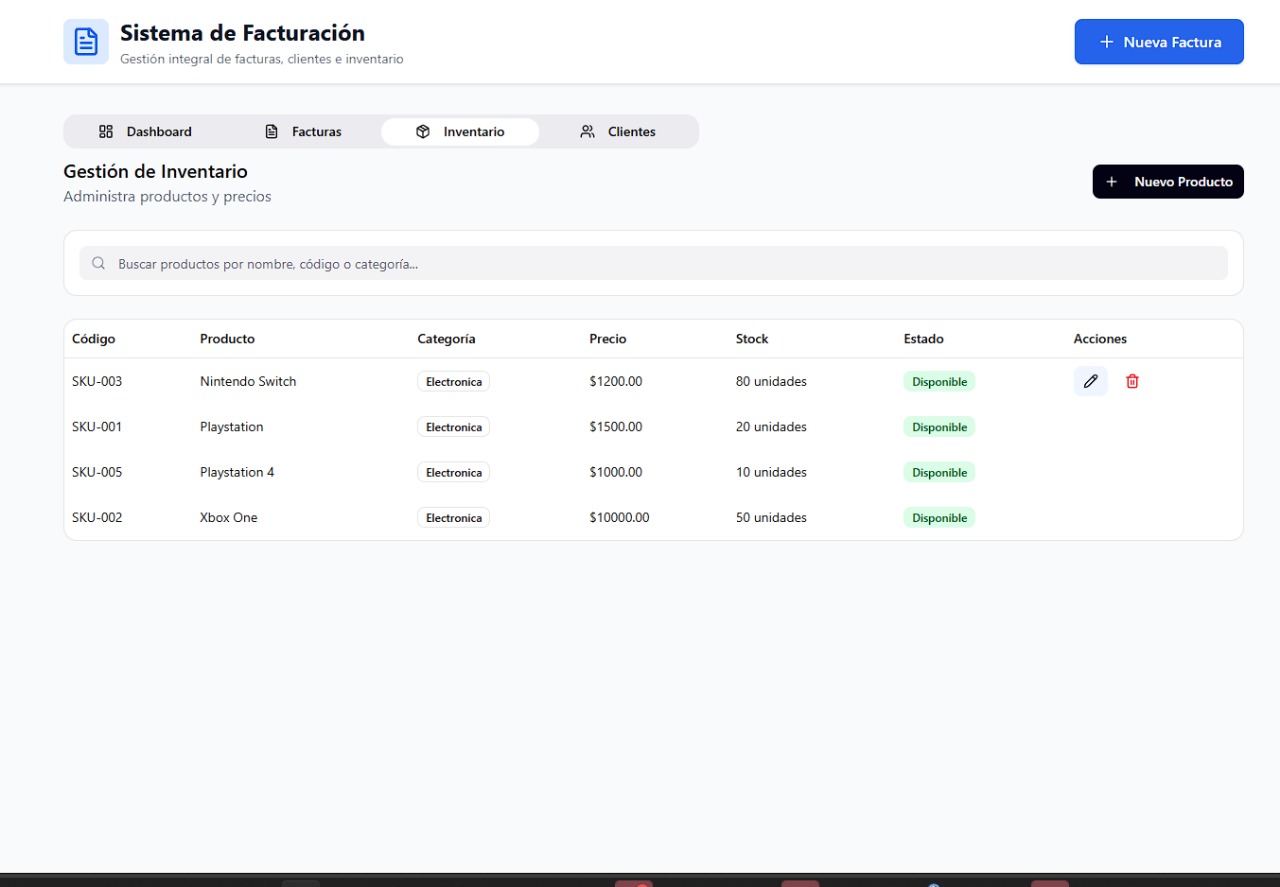
Task: Click the red trash delete icon
Action: pos(1132,381)
